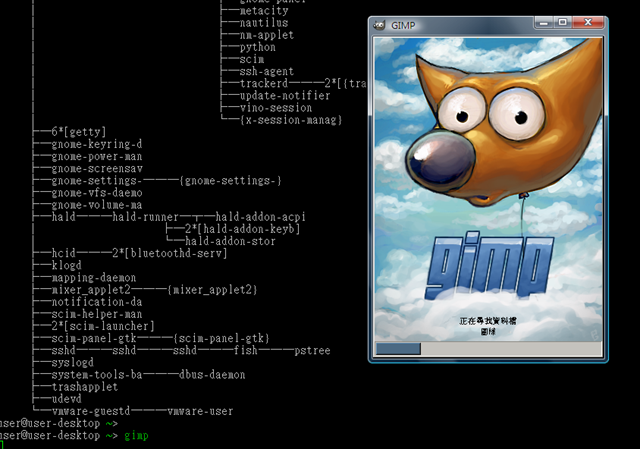The height and width of the screenshot is (449, 640).
Task: Click '{gnome-settings-}' child entry in terminal
Action: click(230, 180)
